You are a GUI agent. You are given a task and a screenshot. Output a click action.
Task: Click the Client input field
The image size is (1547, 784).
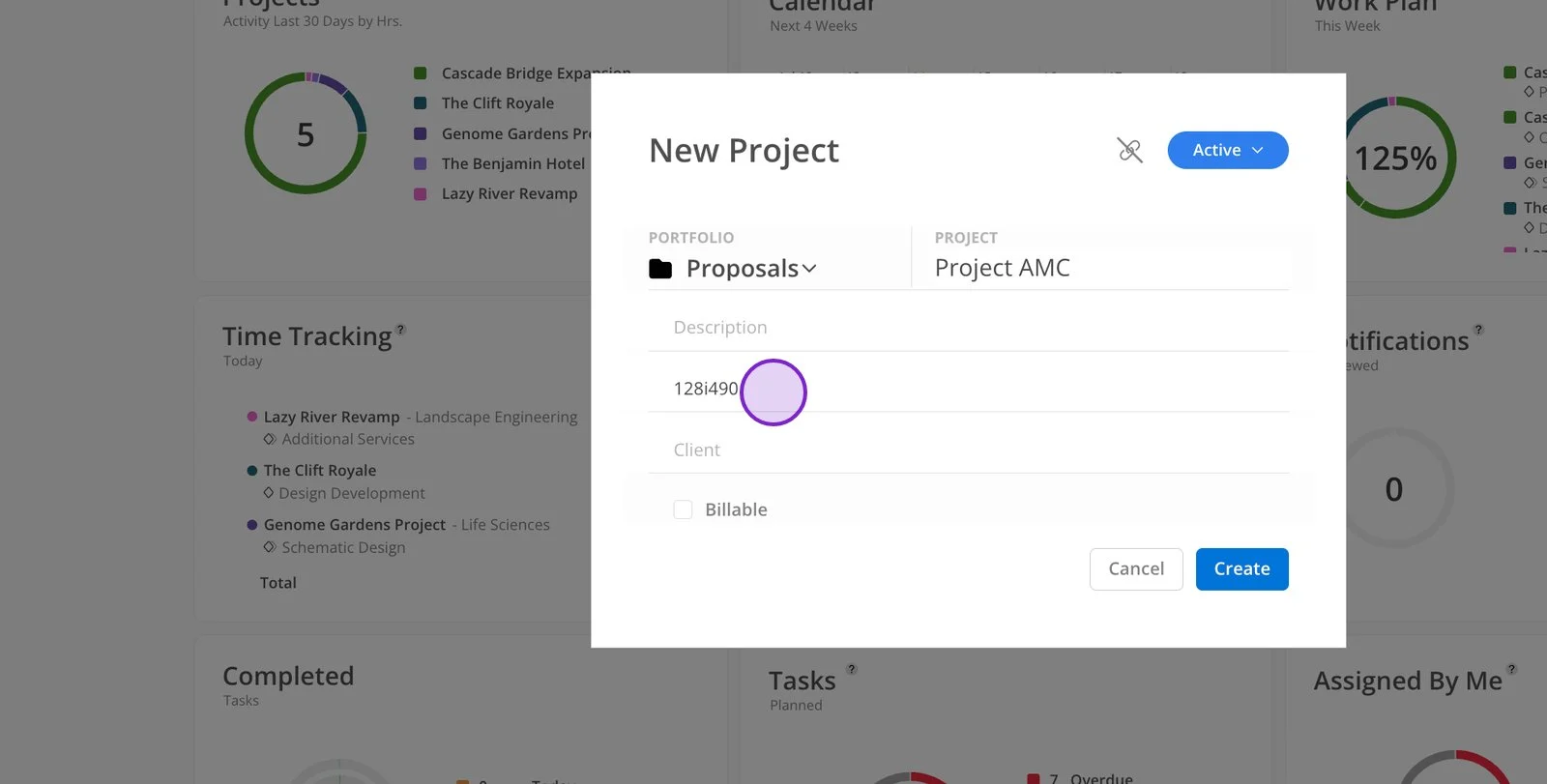tap(969, 450)
